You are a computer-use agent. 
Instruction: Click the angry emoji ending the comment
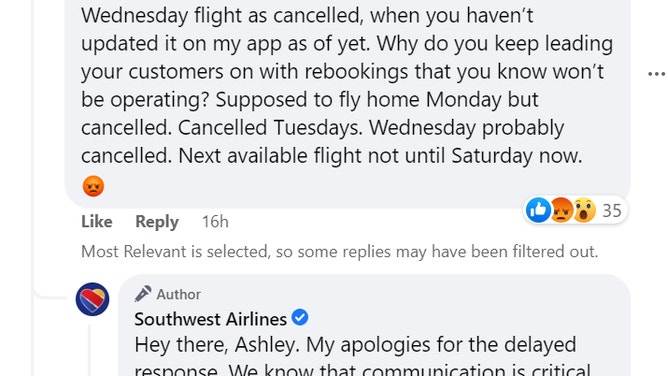(x=93, y=186)
